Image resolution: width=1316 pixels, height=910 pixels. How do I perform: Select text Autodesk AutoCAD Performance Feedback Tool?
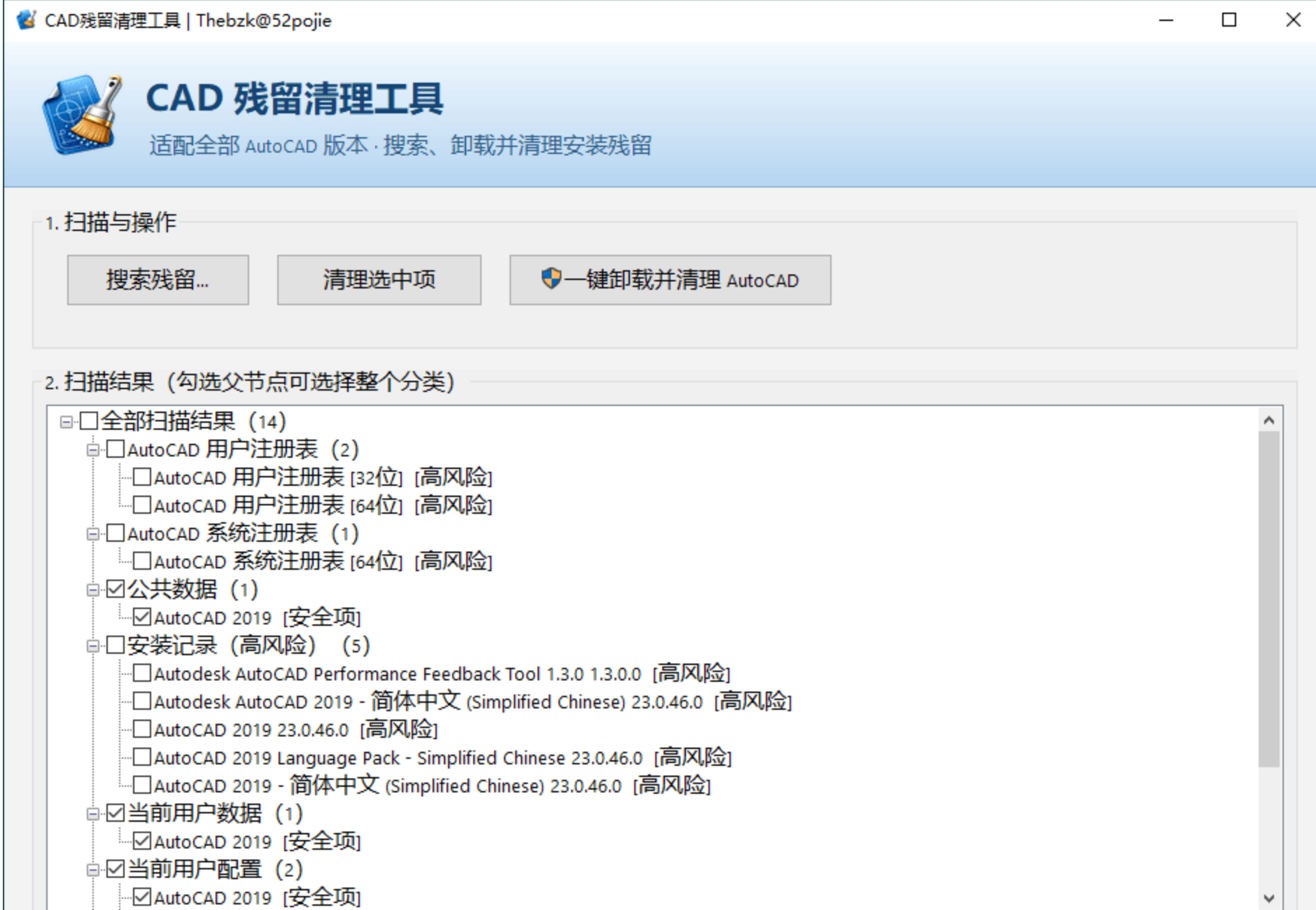click(x=346, y=674)
